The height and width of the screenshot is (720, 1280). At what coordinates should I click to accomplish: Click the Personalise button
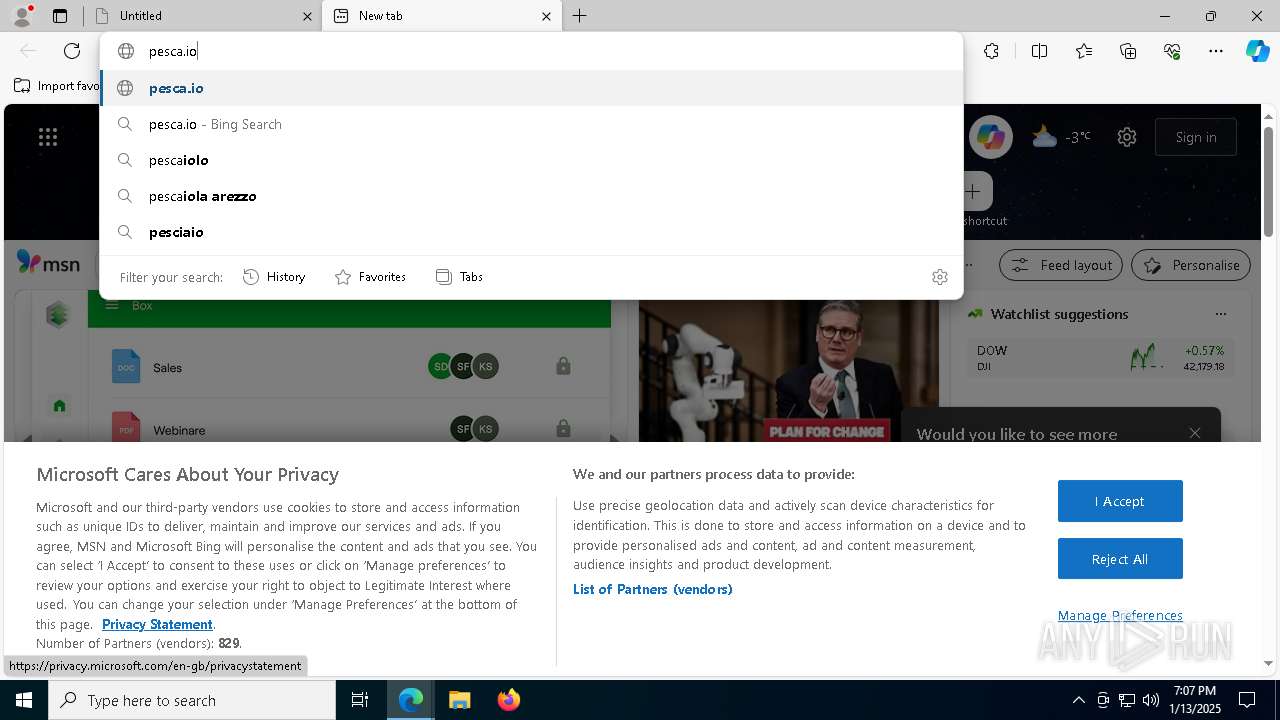click(x=1191, y=265)
